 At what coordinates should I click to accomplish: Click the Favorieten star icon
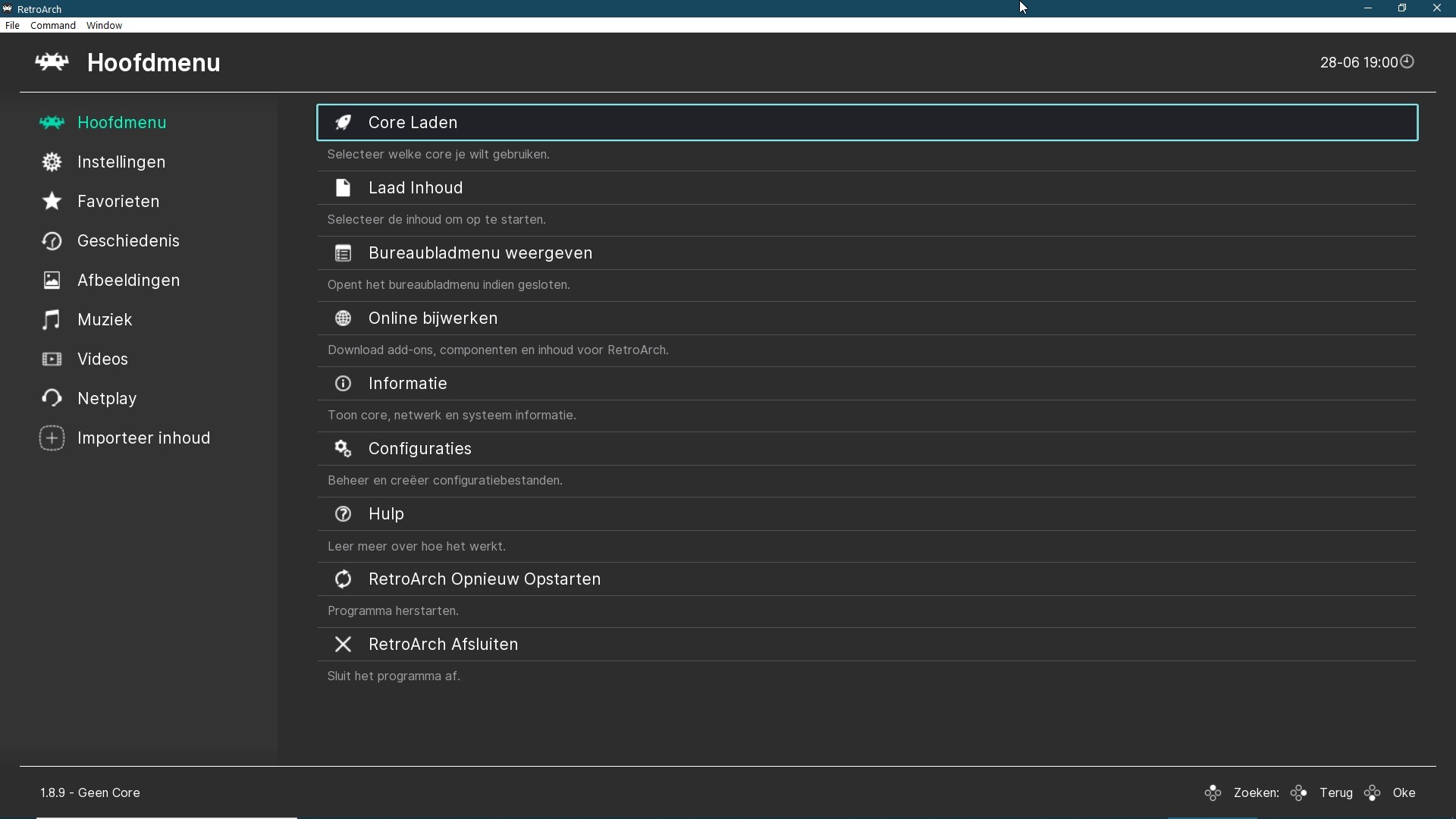[x=52, y=201]
